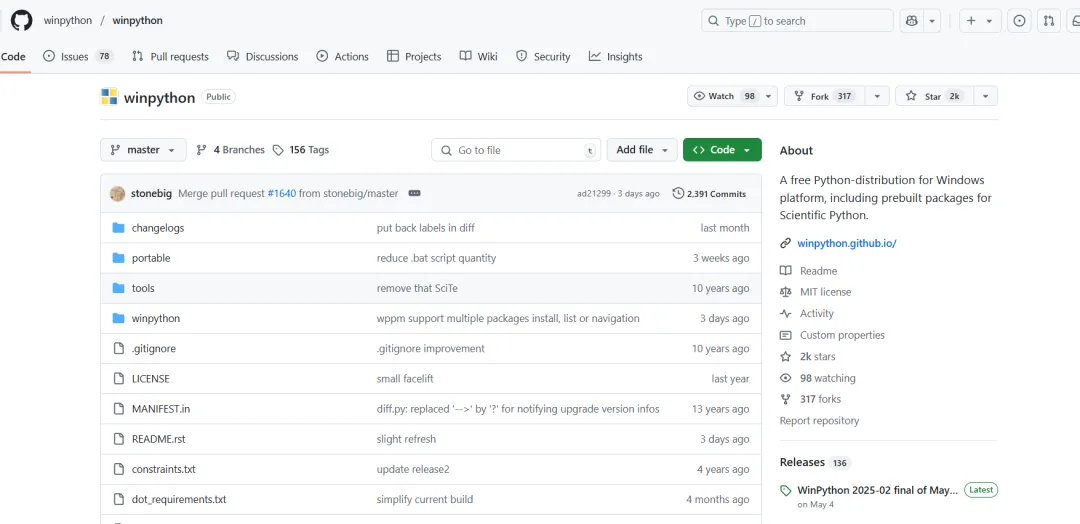Click the GitHub logo home icon
This screenshot has width=1080, height=524.
(21, 21)
